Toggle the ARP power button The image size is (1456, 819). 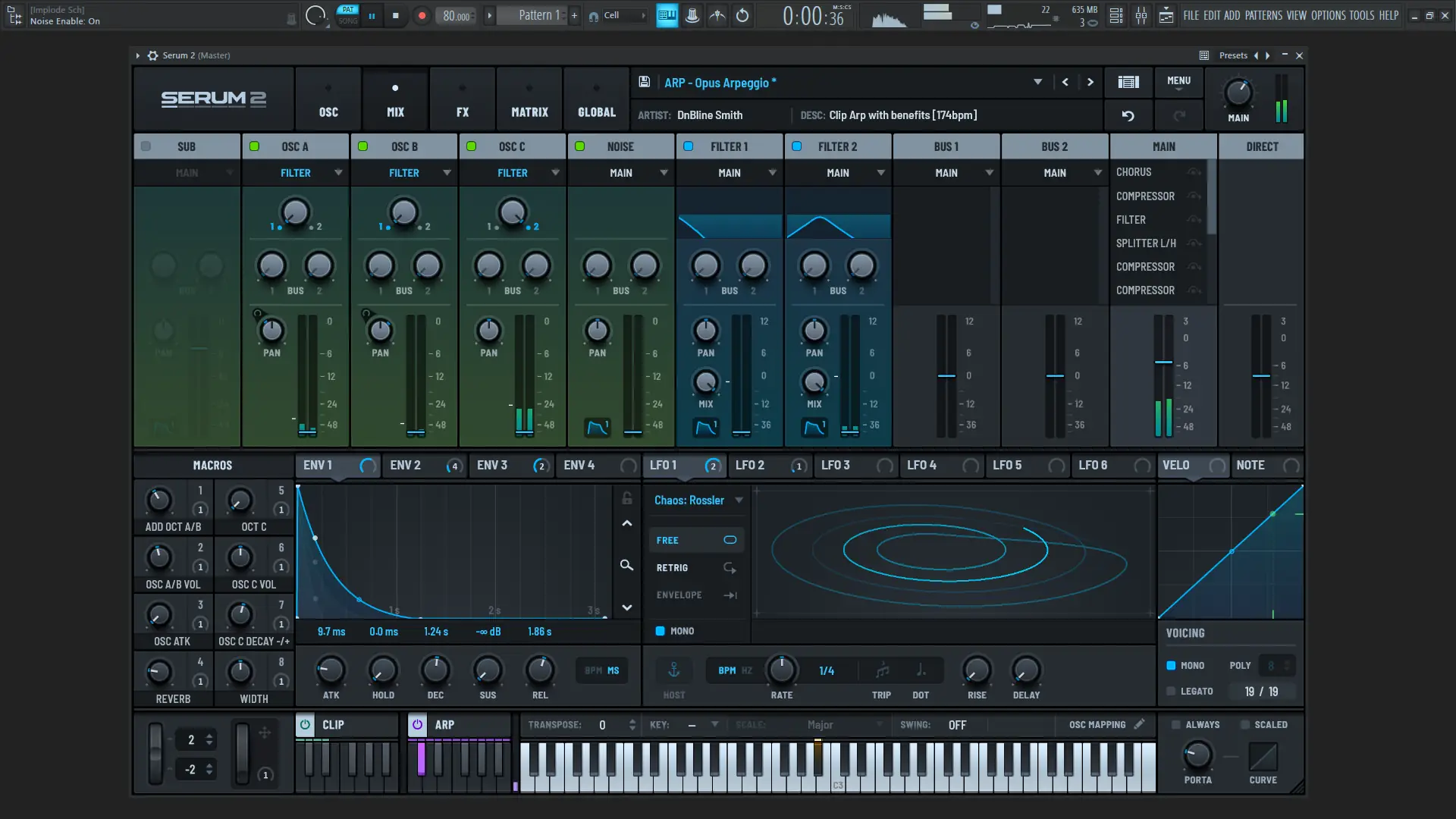point(417,724)
